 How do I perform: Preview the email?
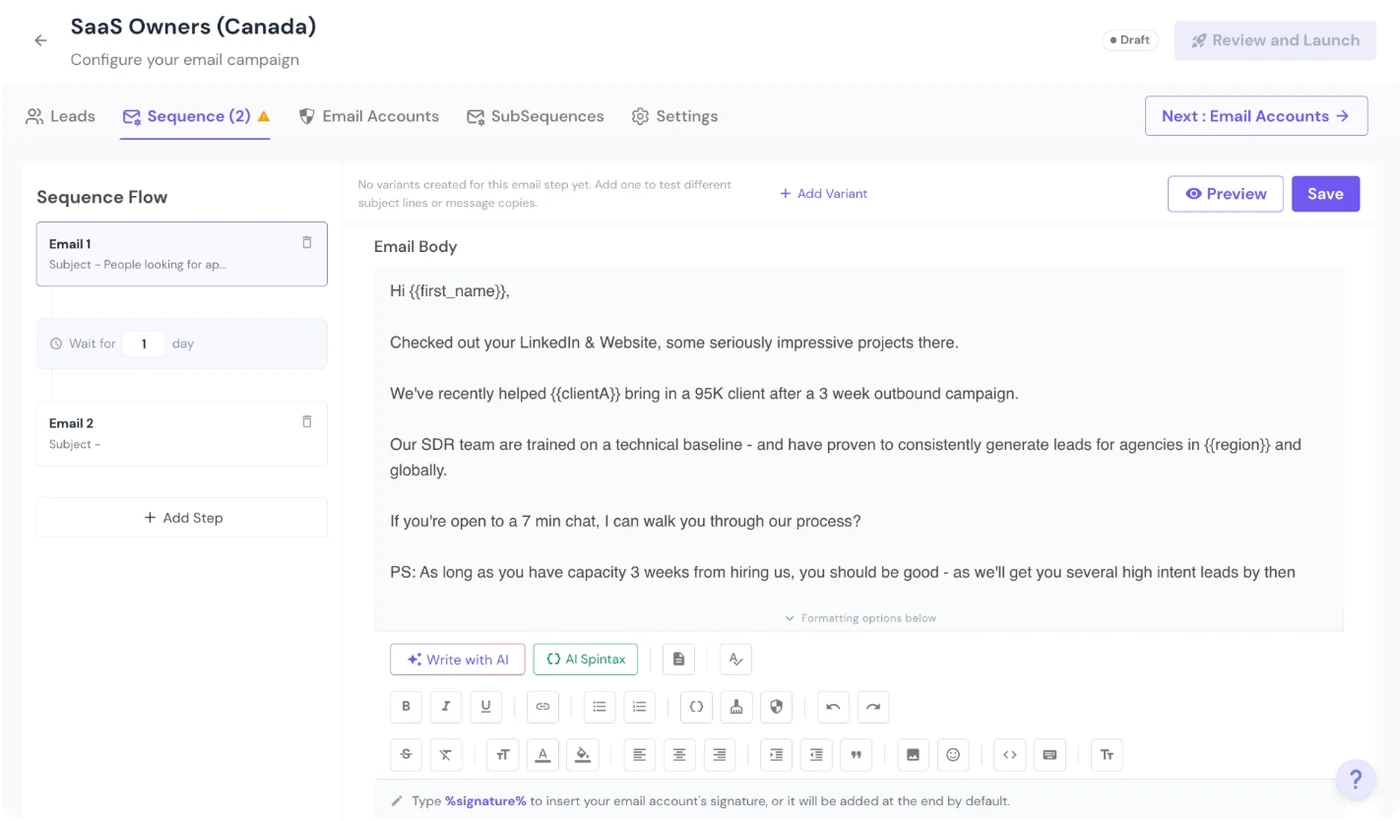coord(1225,194)
